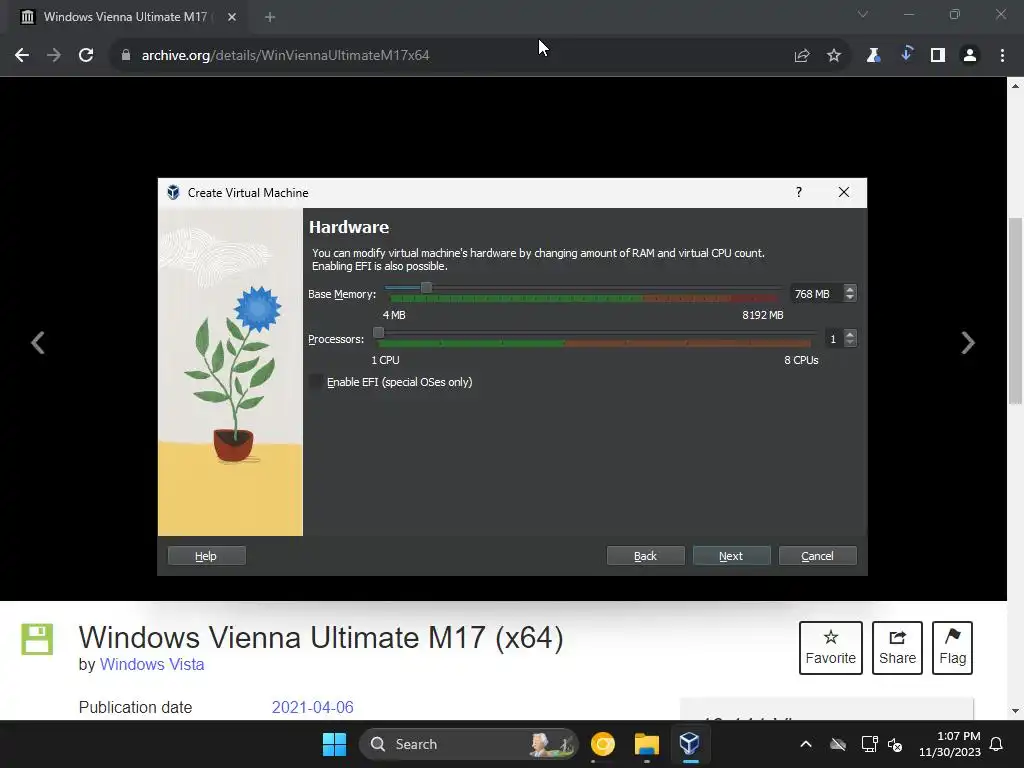The height and width of the screenshot is (768, 1024).
Task: Click the scrollbar down arrow
Action: 1016,711
